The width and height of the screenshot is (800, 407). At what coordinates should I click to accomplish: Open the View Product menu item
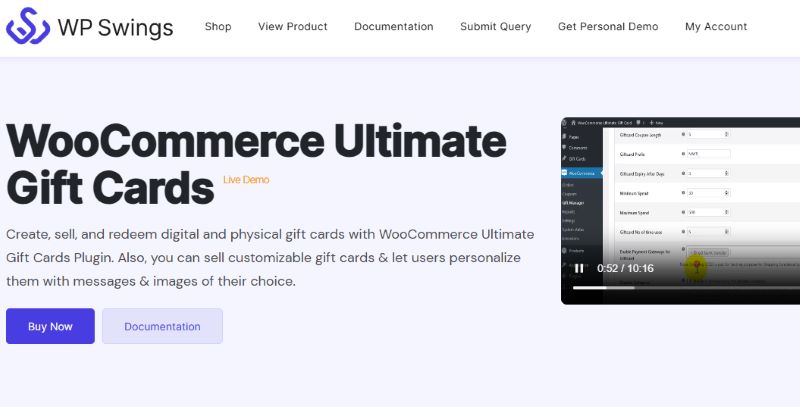(x=292, y=27)
